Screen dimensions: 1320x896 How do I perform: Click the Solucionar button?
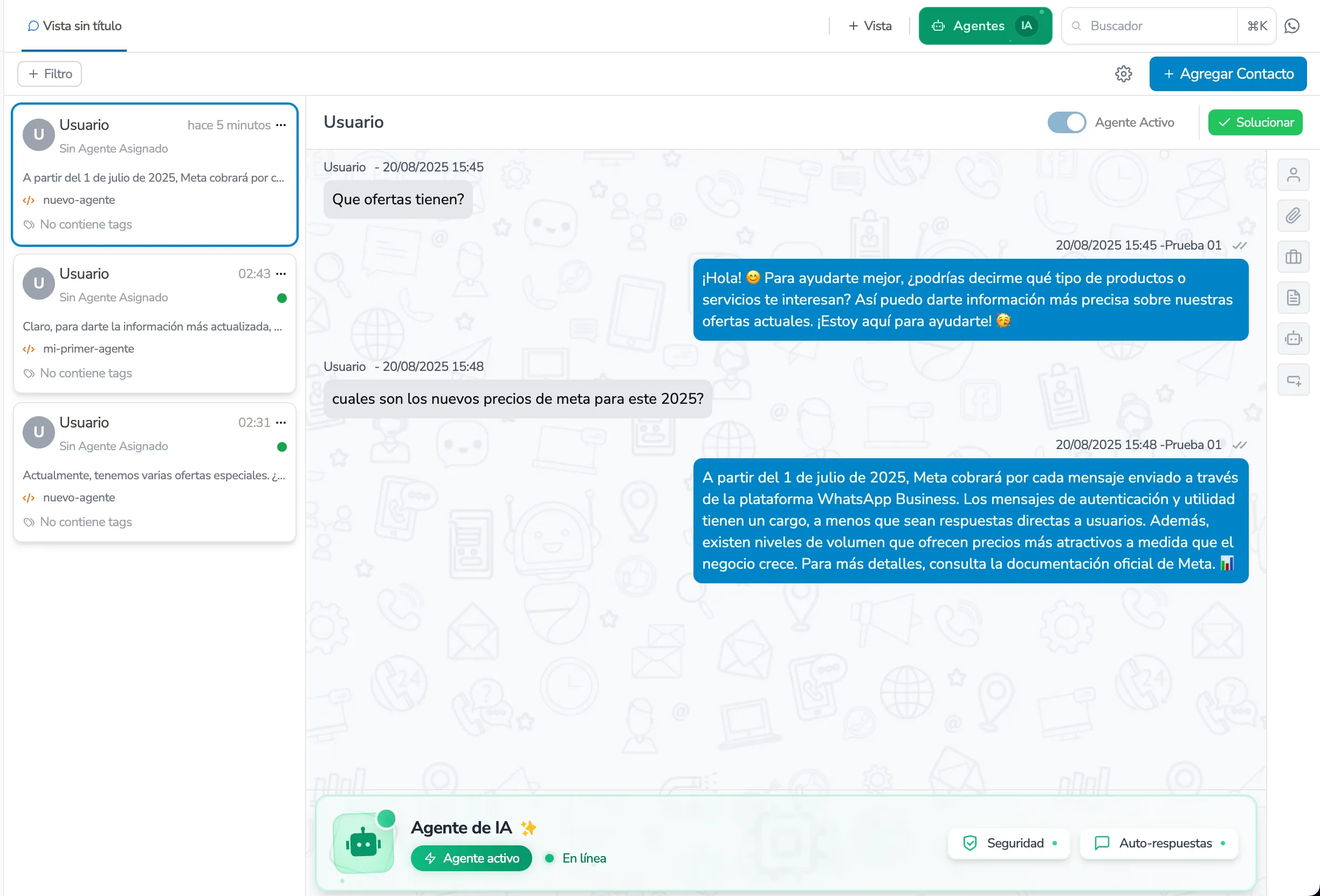(x=1255, y=122)
